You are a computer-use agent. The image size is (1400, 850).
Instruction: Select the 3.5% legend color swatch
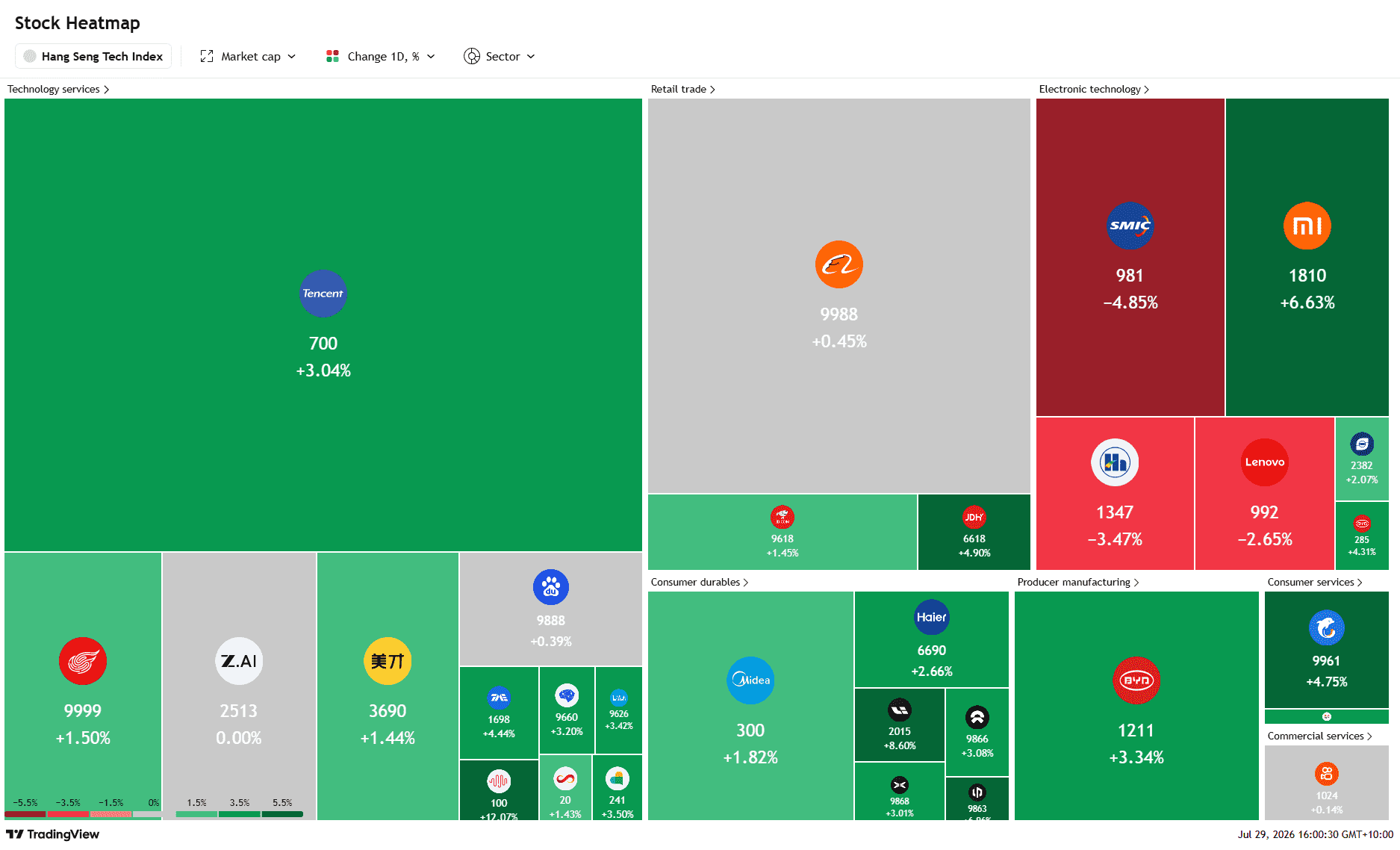pyautogui.click(x=240, y=814)
